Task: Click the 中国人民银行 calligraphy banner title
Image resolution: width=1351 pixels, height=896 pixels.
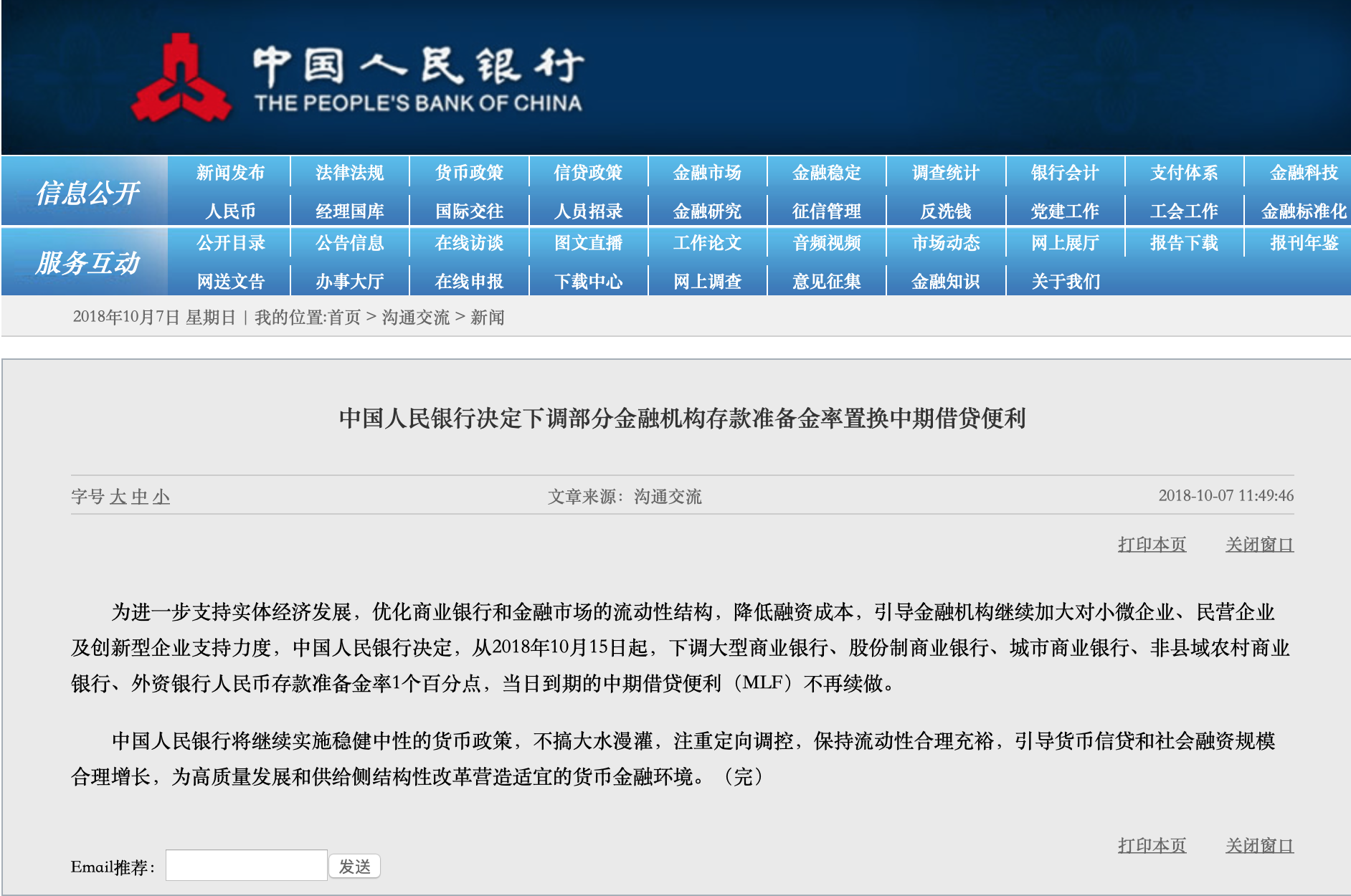Action: pos(418,66)
